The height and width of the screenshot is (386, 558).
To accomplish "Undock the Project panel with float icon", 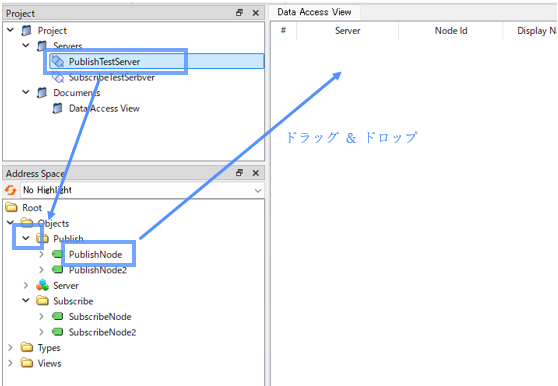I will pos(239,13).
